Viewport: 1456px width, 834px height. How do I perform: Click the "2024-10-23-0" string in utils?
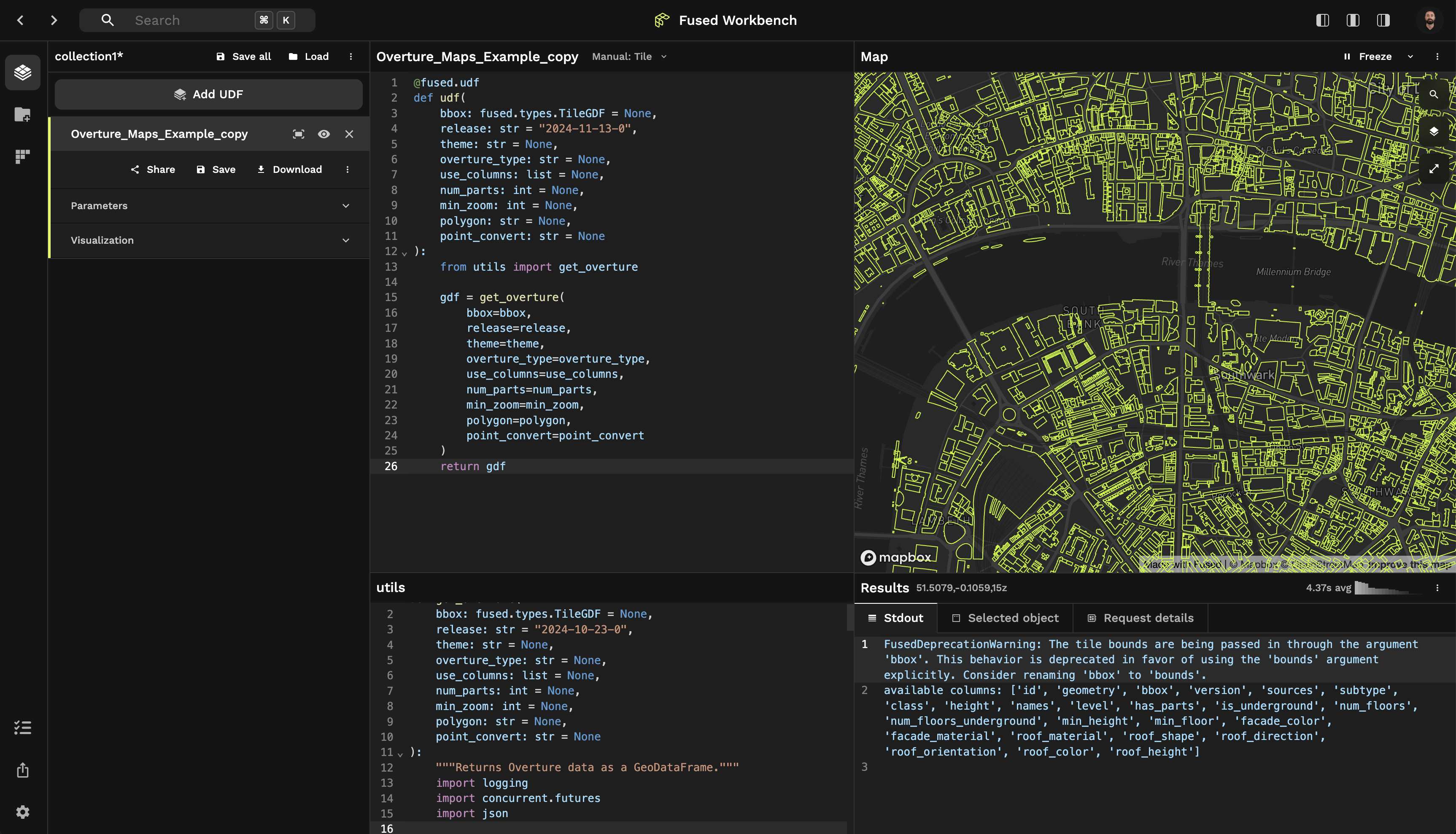point(580,630)
